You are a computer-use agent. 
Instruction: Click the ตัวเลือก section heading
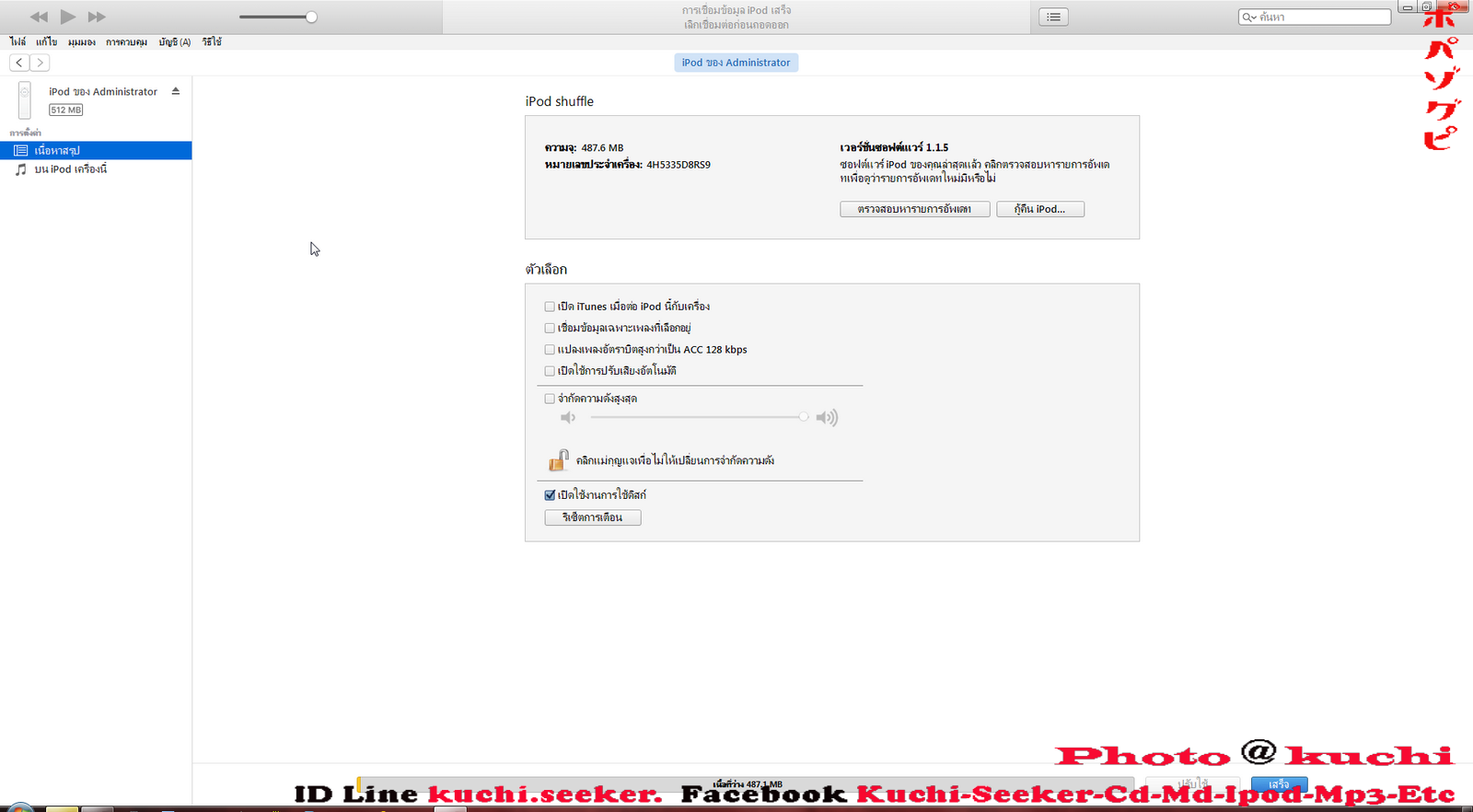point(546,270)
